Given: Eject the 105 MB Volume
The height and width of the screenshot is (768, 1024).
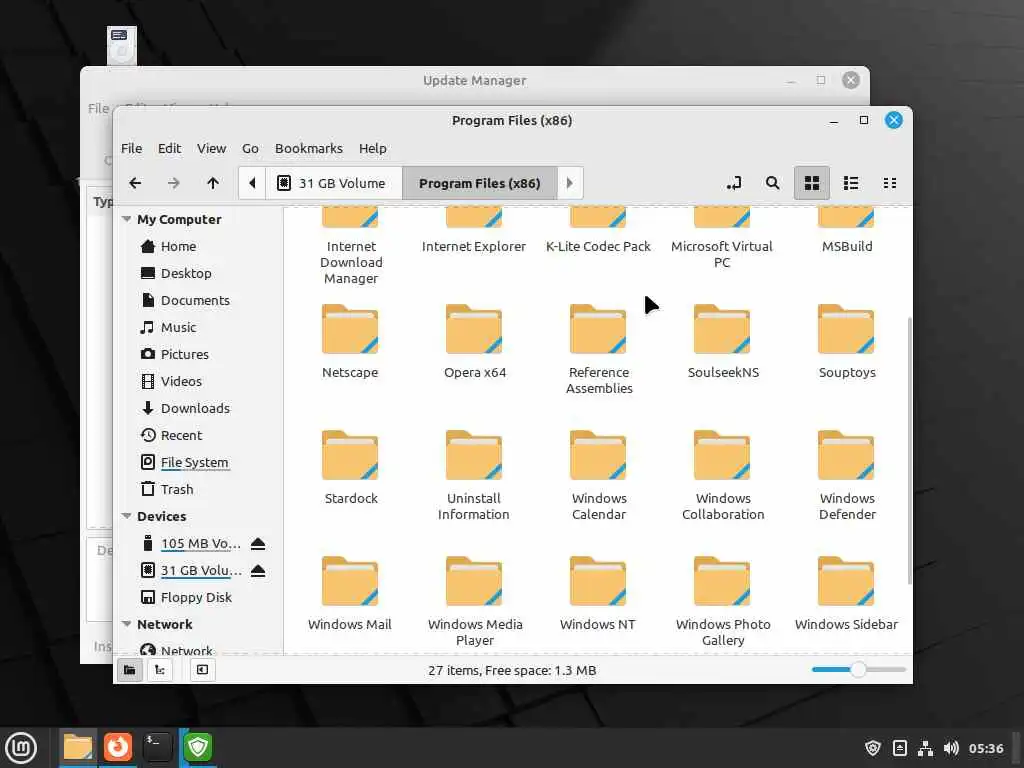Looking at the screenshot, I should coord(258,543).
